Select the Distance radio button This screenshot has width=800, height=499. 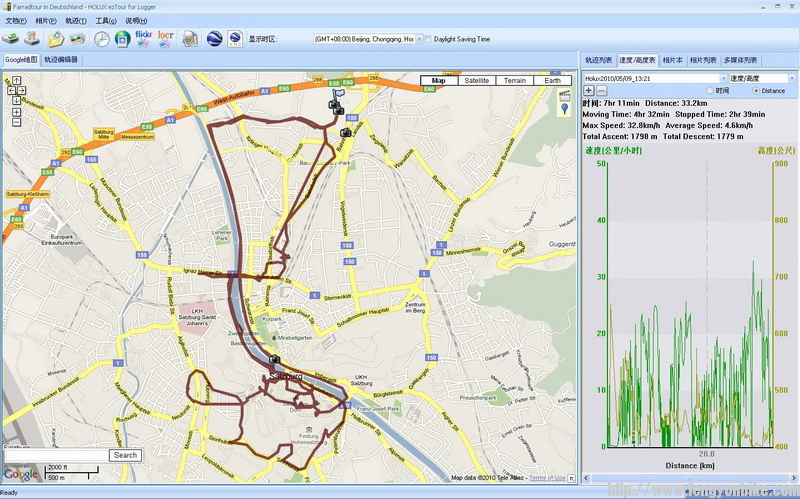pyautogui.click(x=755, y=91)
